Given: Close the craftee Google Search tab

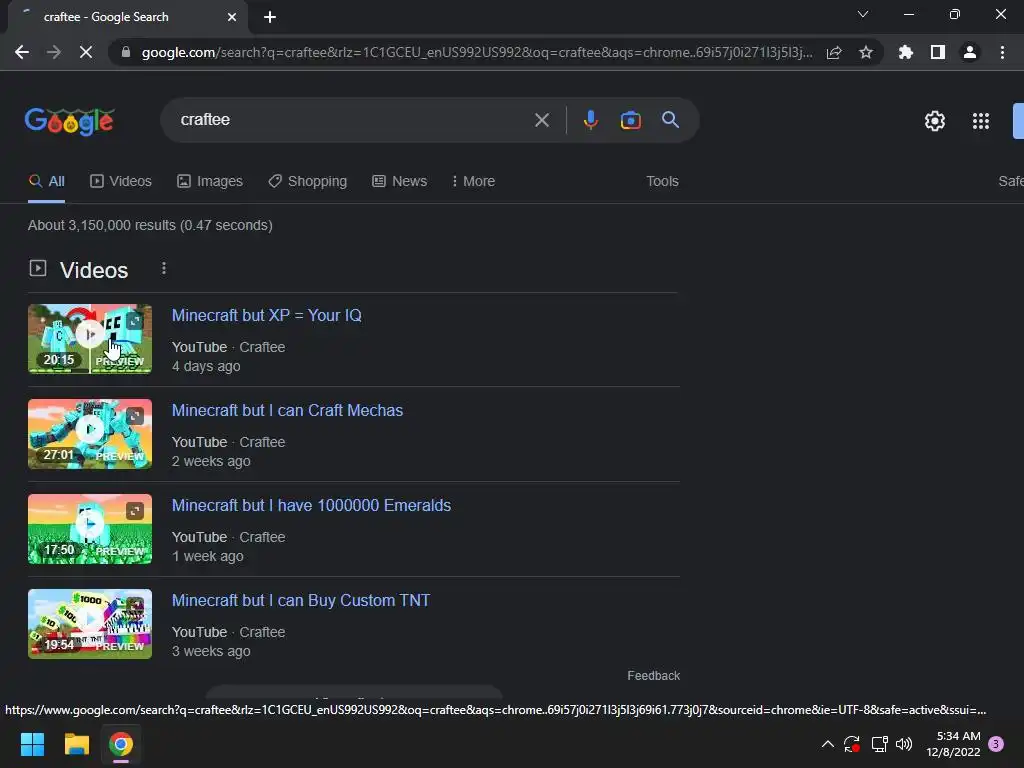Looking at the screenshot, I should pyautogui.click(x=232, y=17).
